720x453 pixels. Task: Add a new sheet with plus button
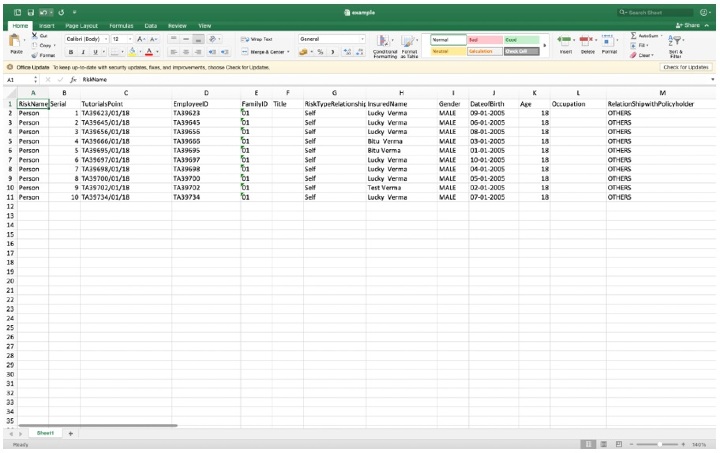click(71, 433)
